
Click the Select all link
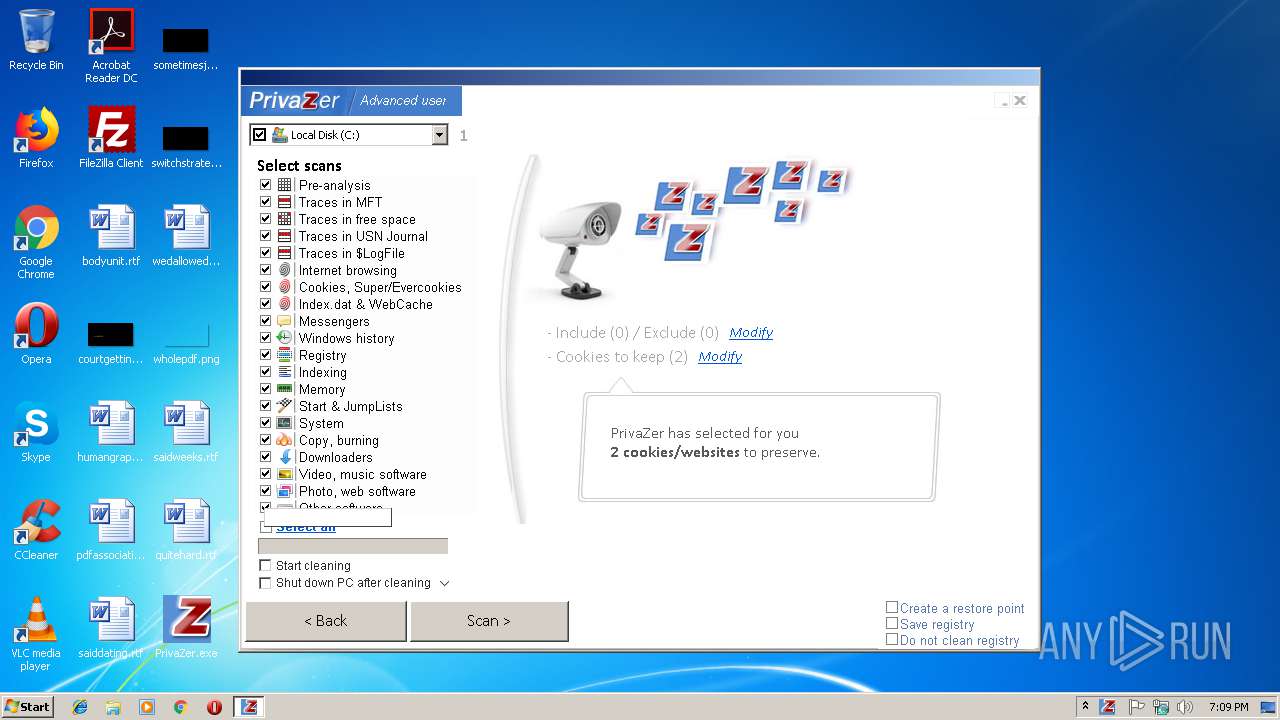306,528
